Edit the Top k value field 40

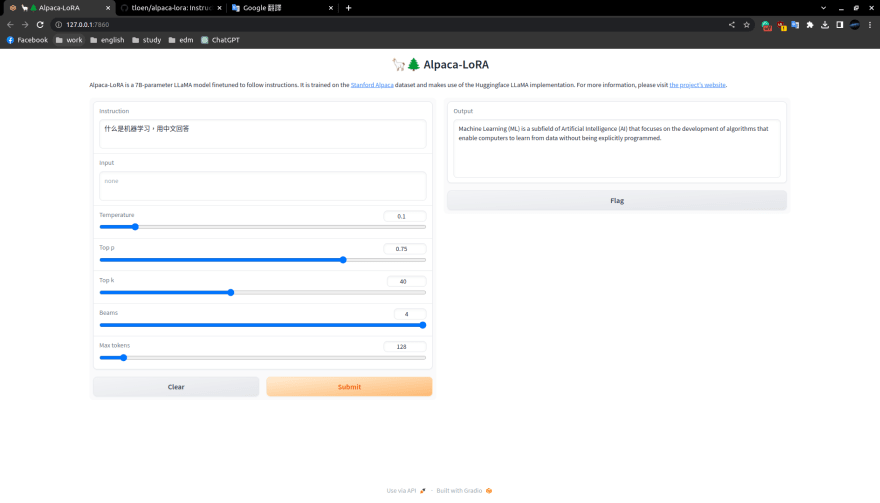(406, 281)
